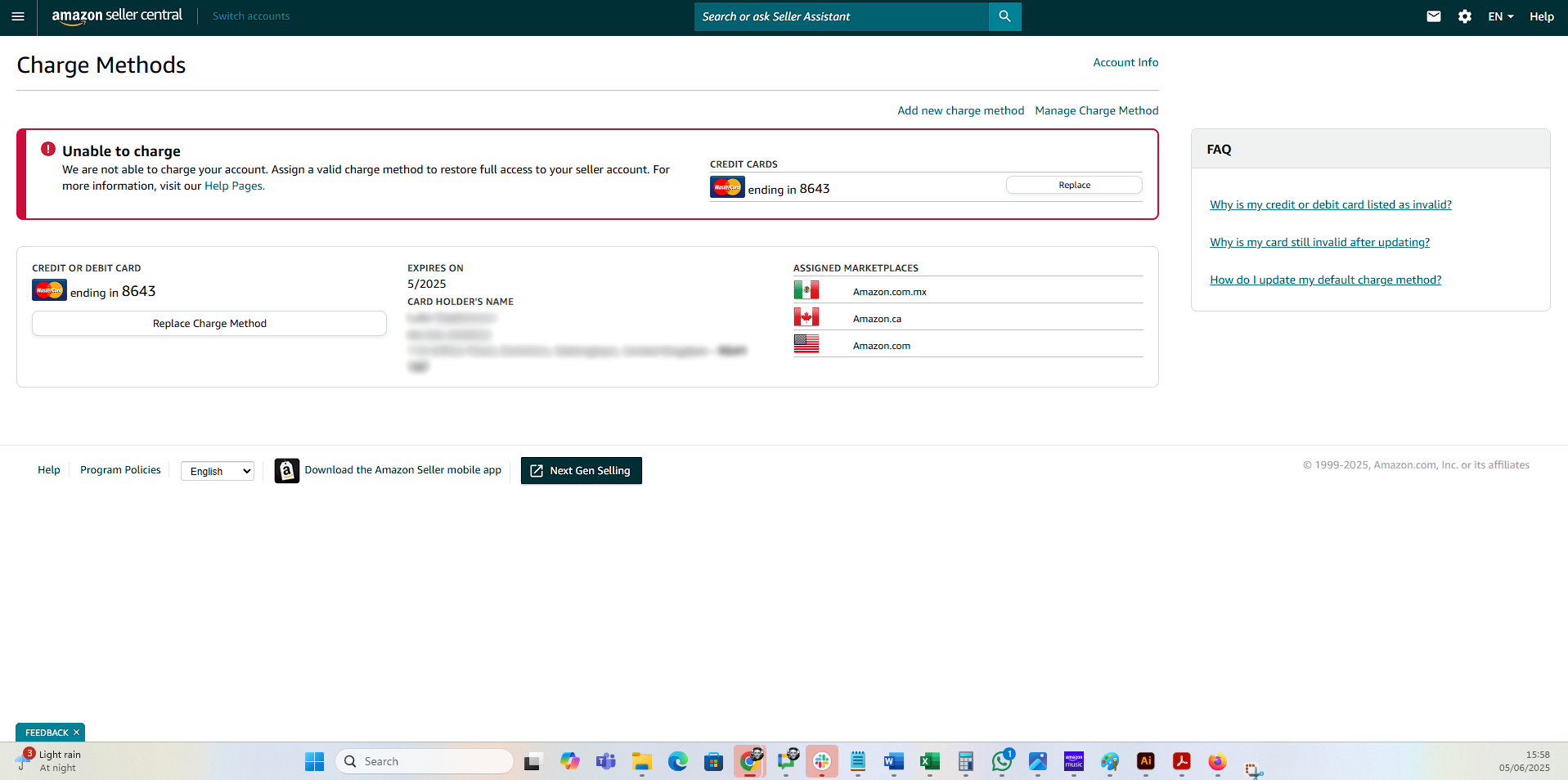This screenshot has width=1568, height=780.
Task: Open Microsoft Word from the taskbar
Action: pyautogui.click(x=893, y=762)
